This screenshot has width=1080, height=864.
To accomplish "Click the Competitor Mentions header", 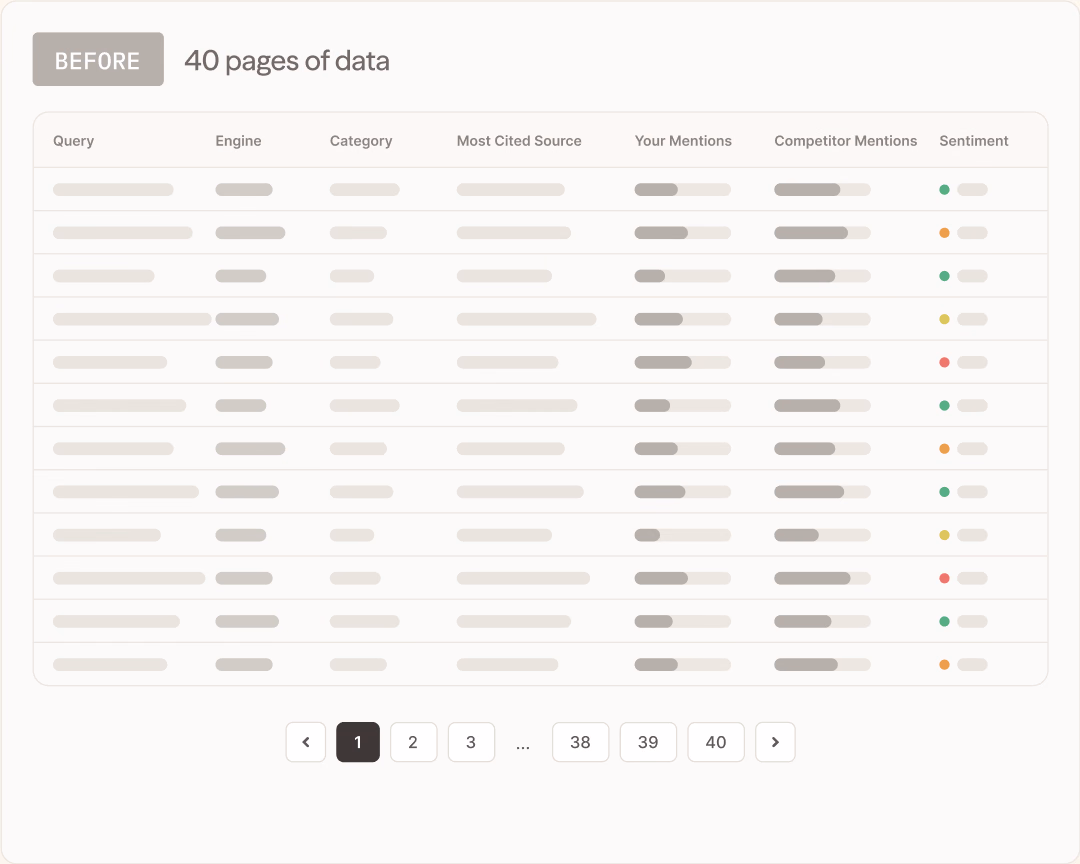I will (x=846, y=141).
